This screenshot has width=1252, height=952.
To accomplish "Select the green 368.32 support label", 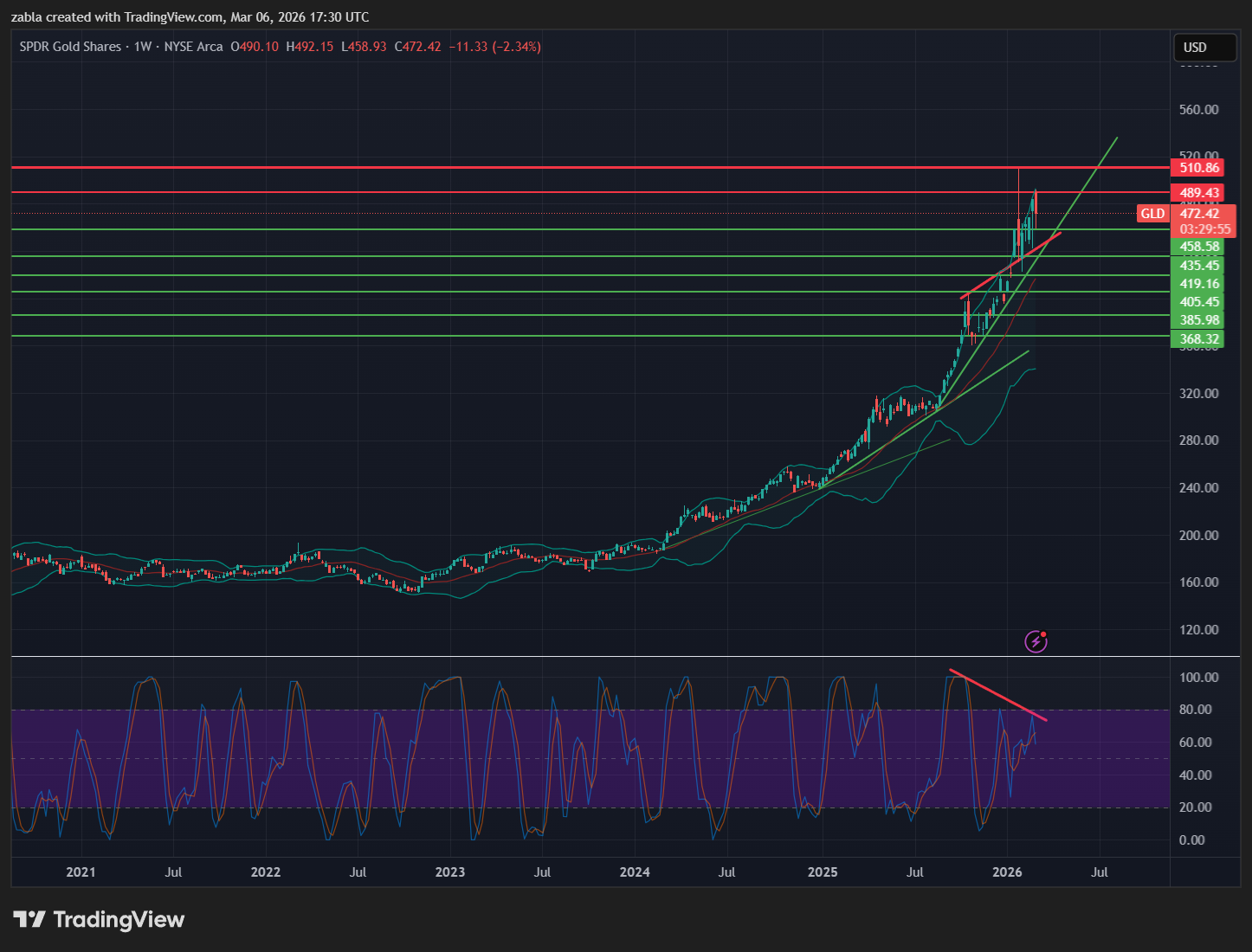I will [x=1199, y=339].
